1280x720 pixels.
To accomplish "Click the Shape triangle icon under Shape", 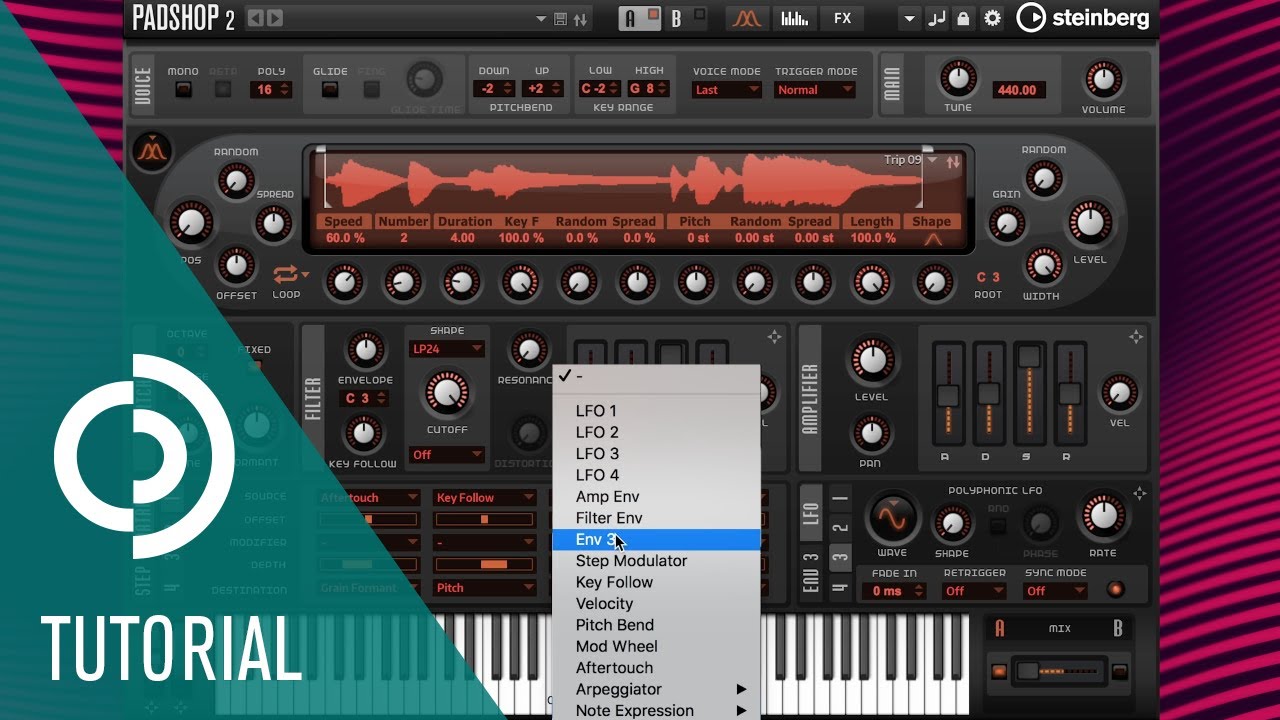I will pos(932,239).
